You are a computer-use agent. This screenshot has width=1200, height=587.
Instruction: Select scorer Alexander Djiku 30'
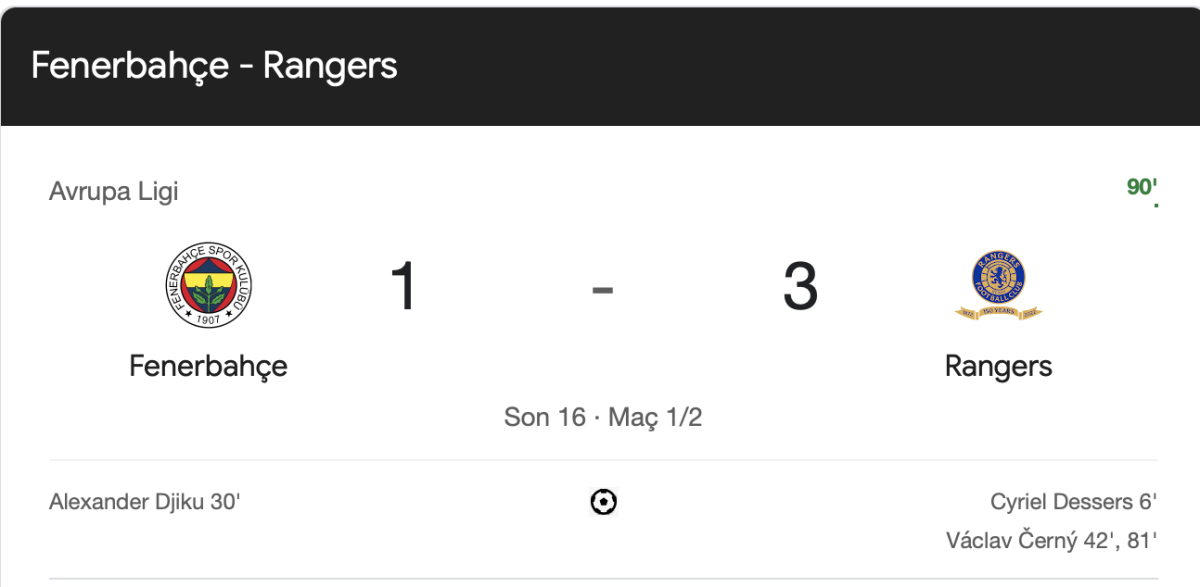[145, 501]
